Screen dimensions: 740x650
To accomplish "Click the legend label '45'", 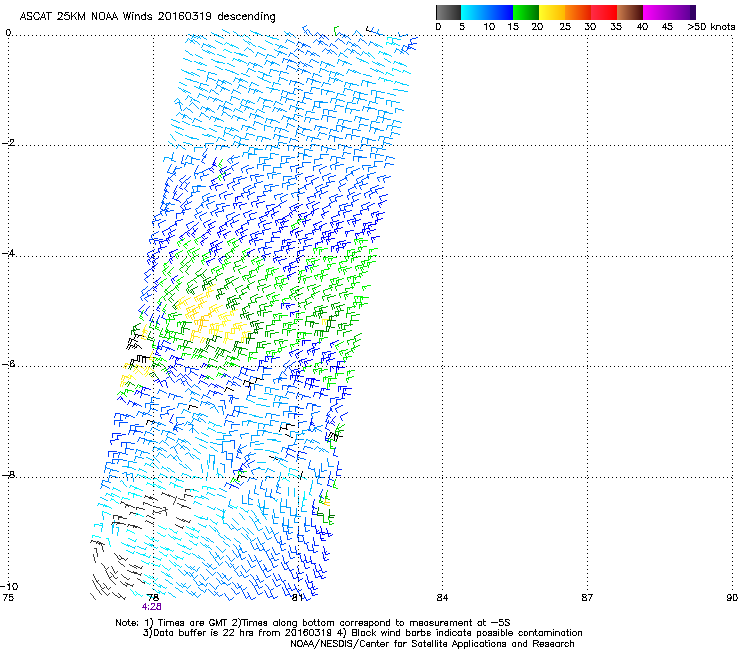I will 667,26.
